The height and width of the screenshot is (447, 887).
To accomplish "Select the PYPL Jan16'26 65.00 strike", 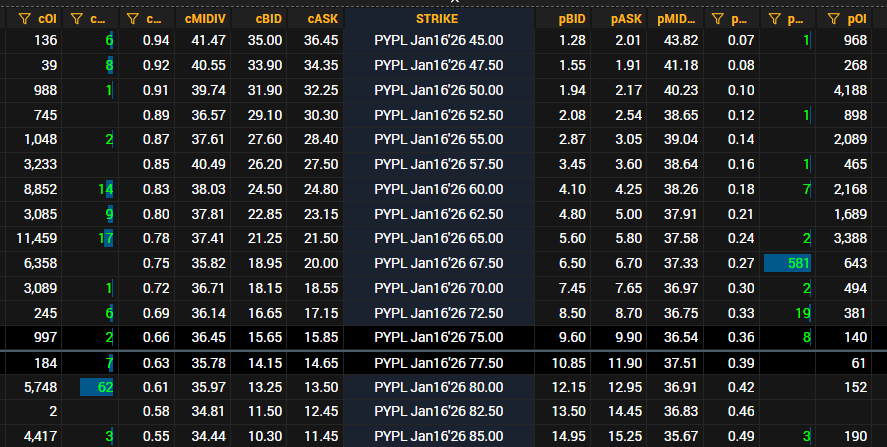I will 438,239.
